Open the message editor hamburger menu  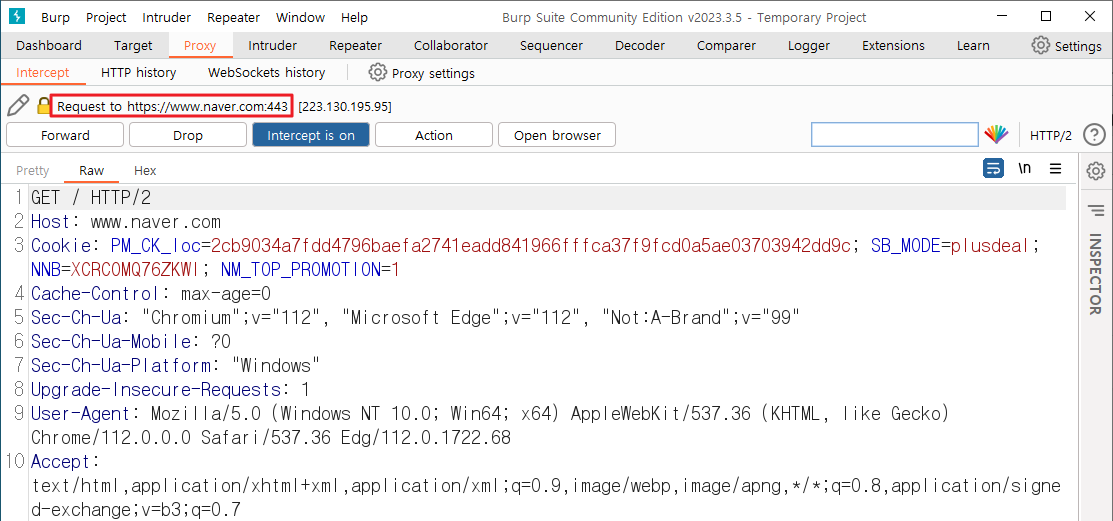(x=1056, y=169)
